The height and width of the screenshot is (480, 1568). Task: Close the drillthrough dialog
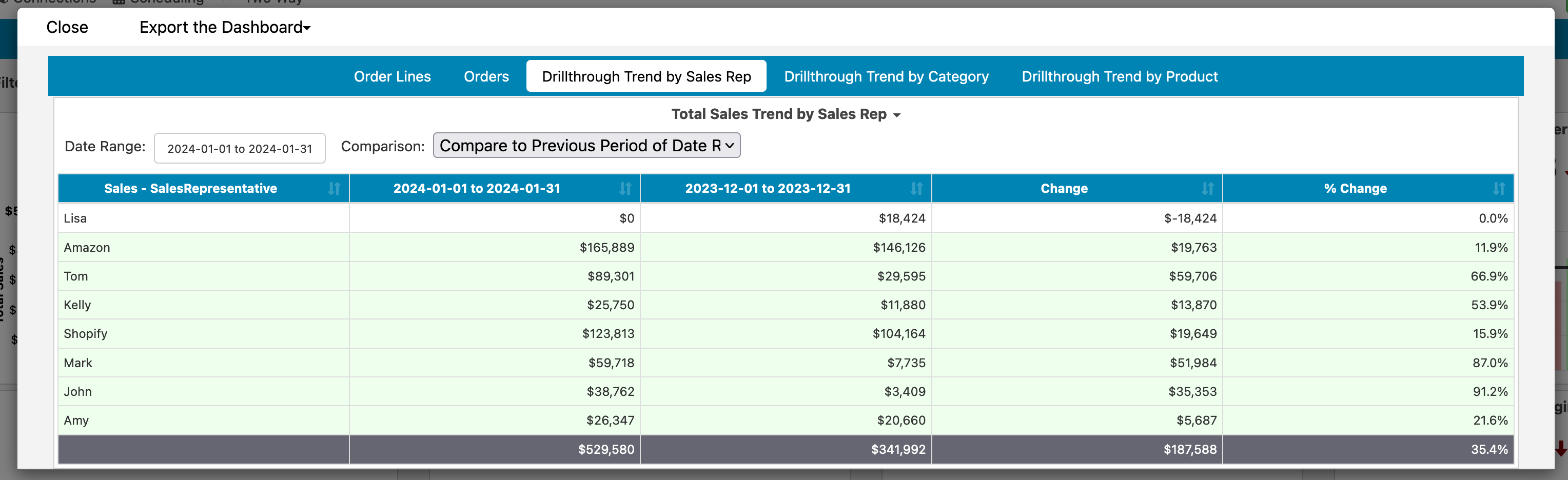click(x=67, y=27)
